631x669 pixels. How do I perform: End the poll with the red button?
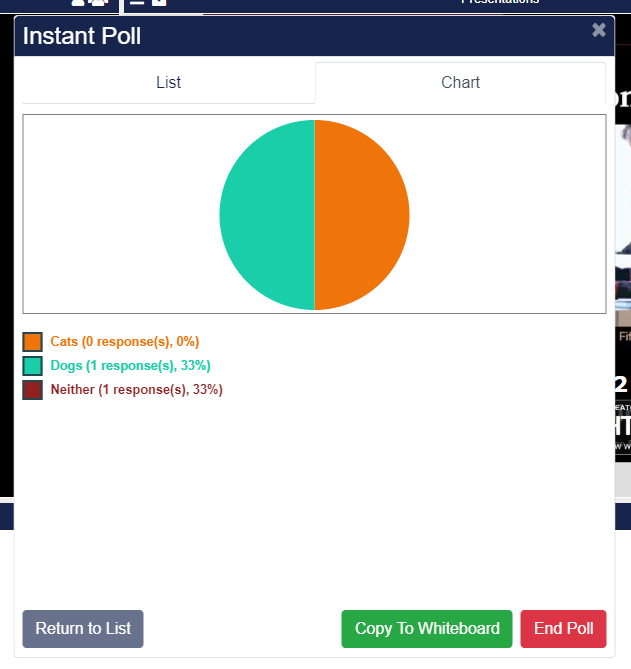(x=563, y=629)
